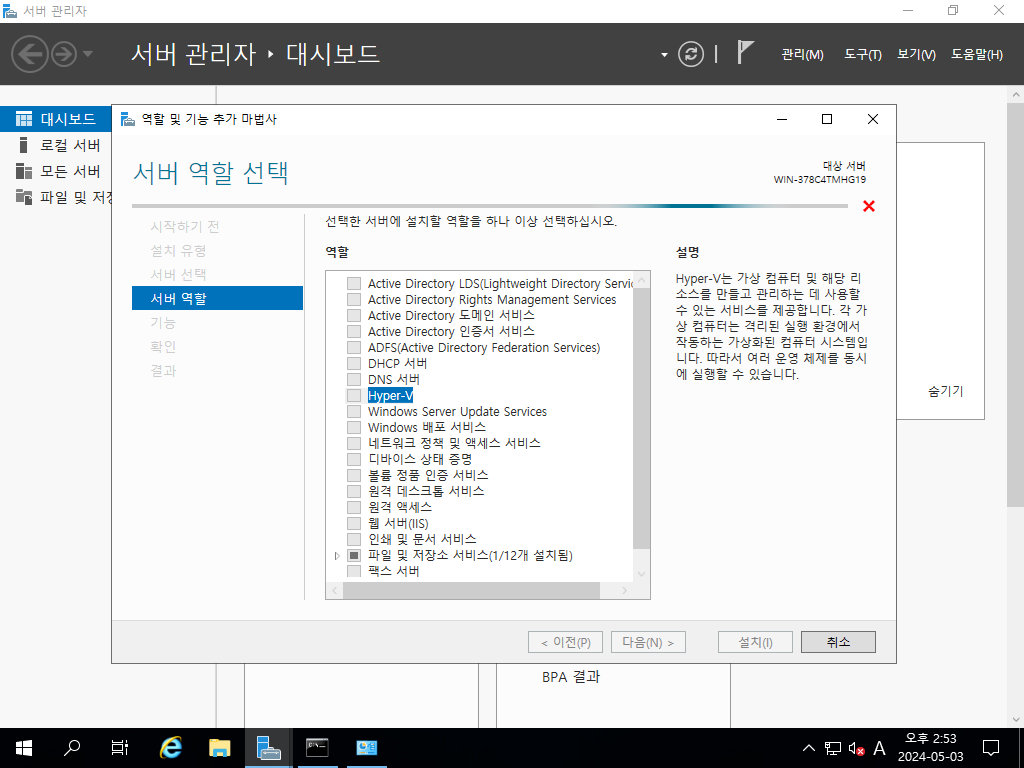Open the Windows Start menu
Viewport: 1024px width, 768px height.
(x=24, y=748)
